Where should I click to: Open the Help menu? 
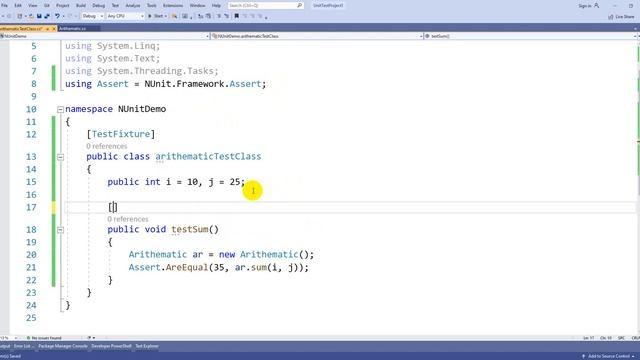216,6
